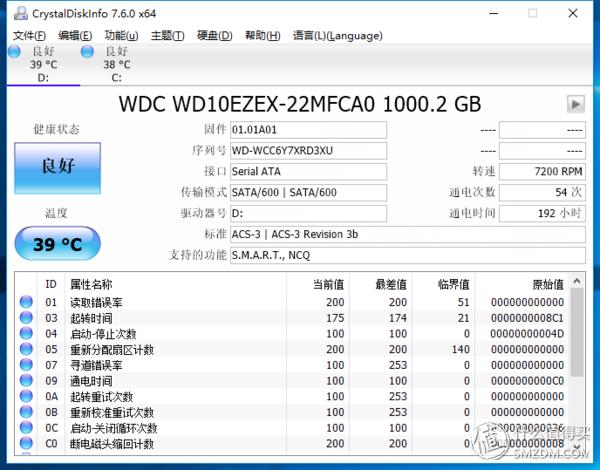Open the 主题(T) menu
The height and width of the screenshot is (470, 600).
(167, 36)
